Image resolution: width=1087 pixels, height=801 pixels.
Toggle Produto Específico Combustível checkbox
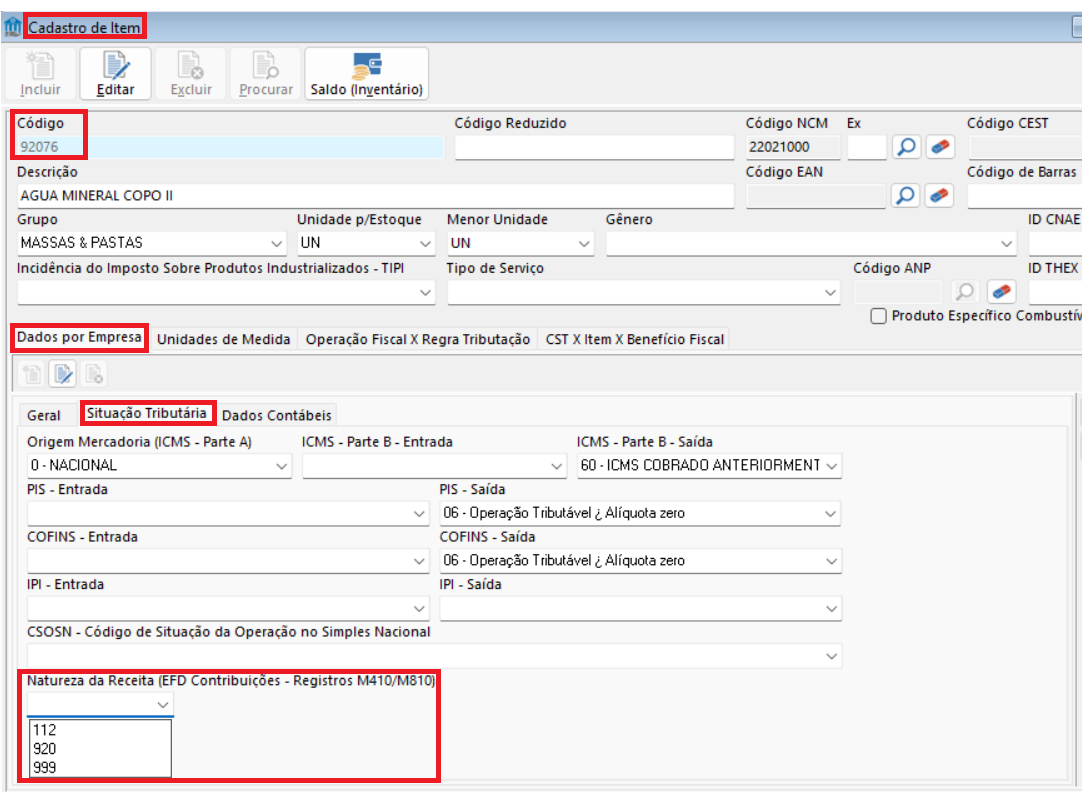pos(878,316)
